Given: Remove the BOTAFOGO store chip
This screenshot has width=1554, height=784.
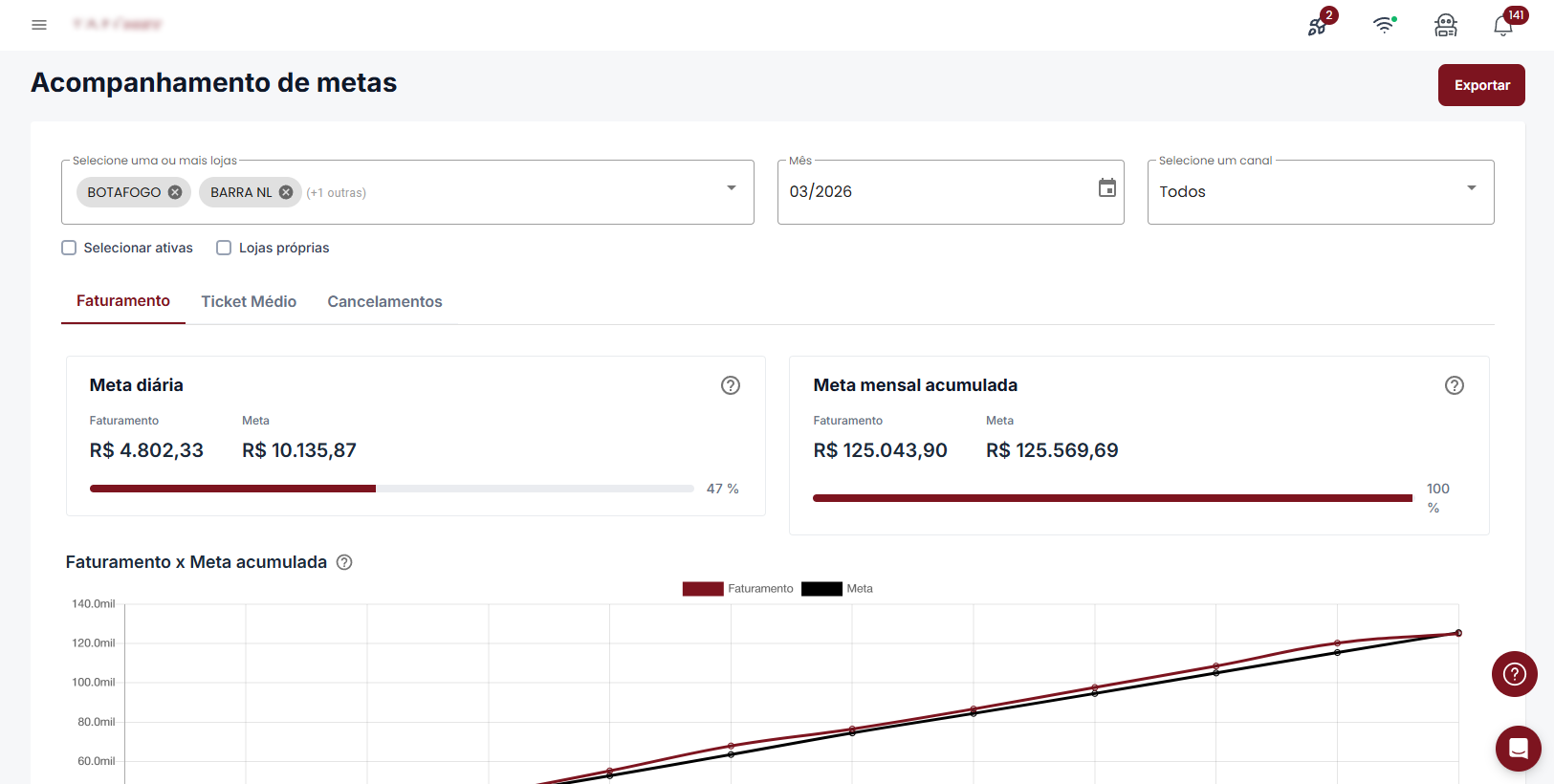Looking at the screenshot, I should tap(175, 192).
